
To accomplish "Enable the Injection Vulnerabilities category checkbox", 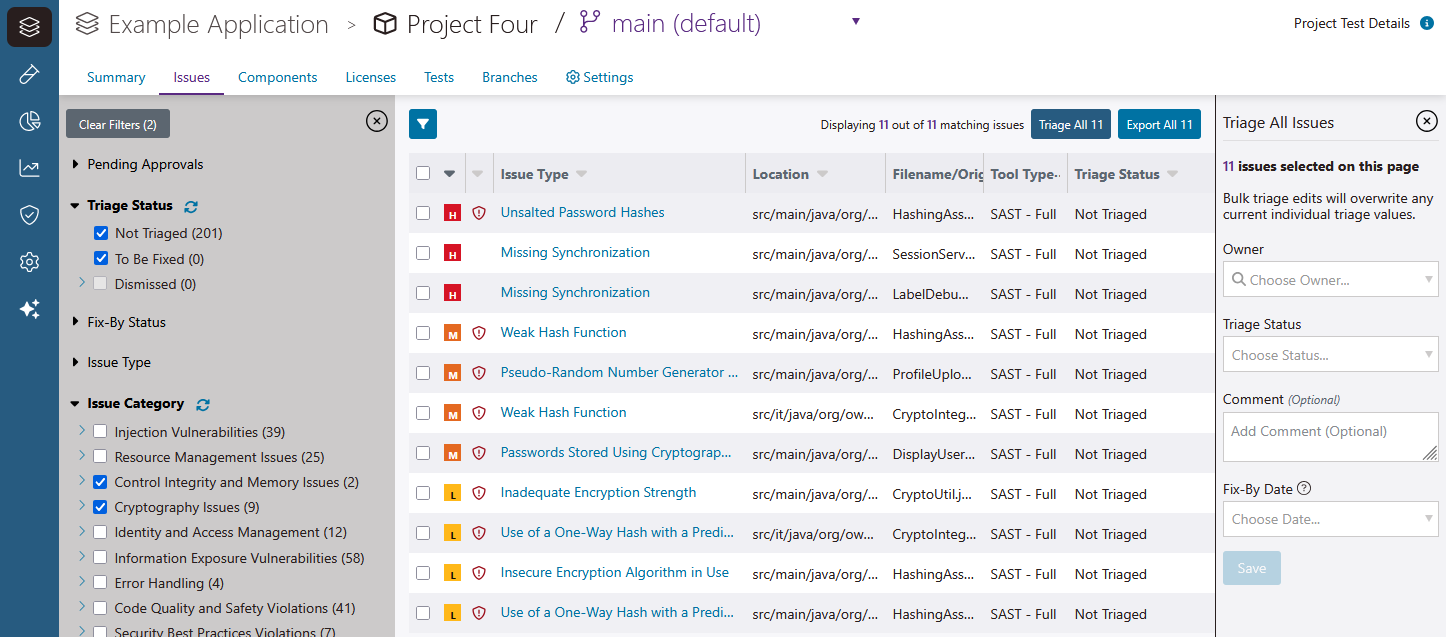I will point(101,432).
